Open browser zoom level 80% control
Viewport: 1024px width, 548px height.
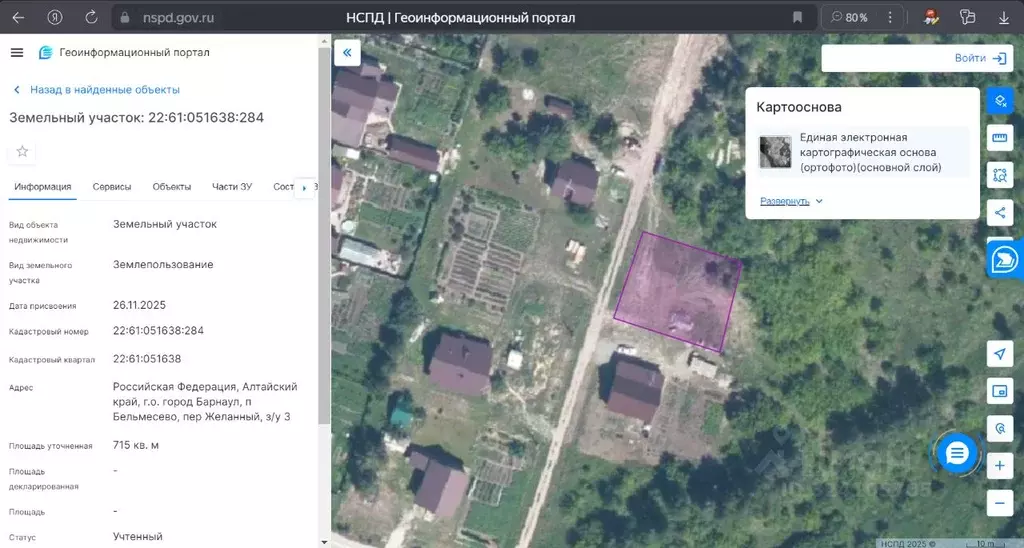[x=848, y=17]
